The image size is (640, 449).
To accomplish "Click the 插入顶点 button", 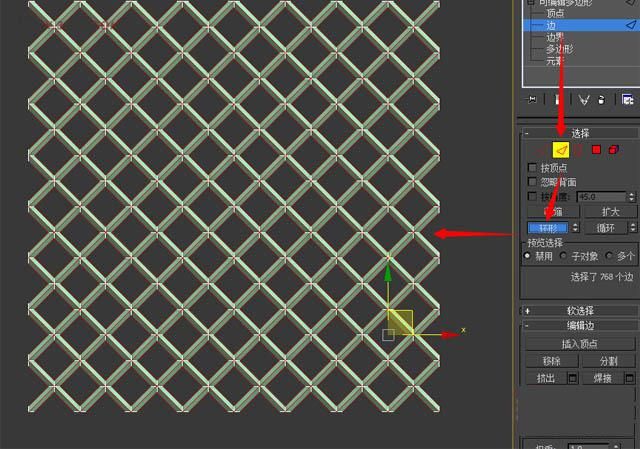I will [580, 344].
